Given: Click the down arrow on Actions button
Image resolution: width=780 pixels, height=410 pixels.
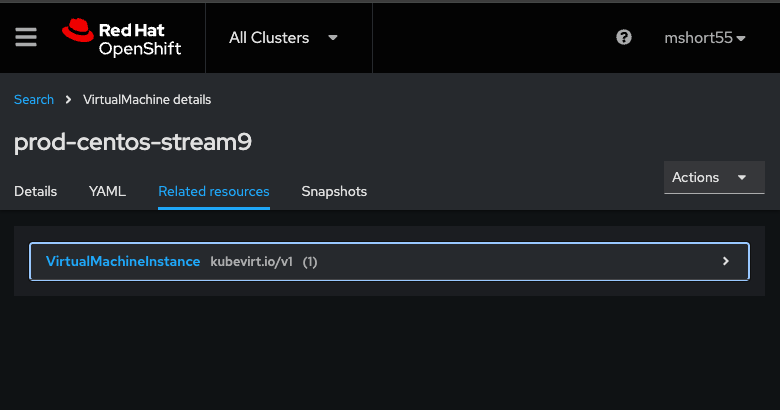Looking at the screenshot, I should tap(742, 177).
